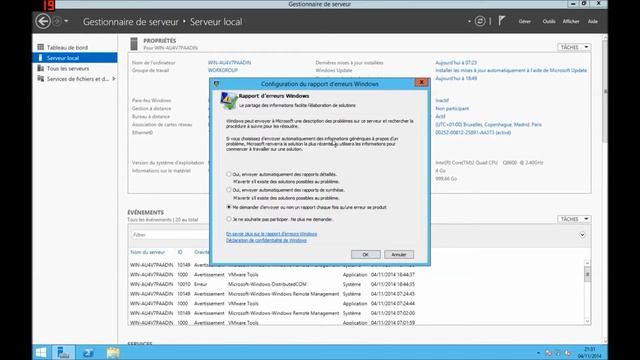Open File Explorer from the taskbar
The width and height of the screenshot is (640, 360).
point(113,352)
